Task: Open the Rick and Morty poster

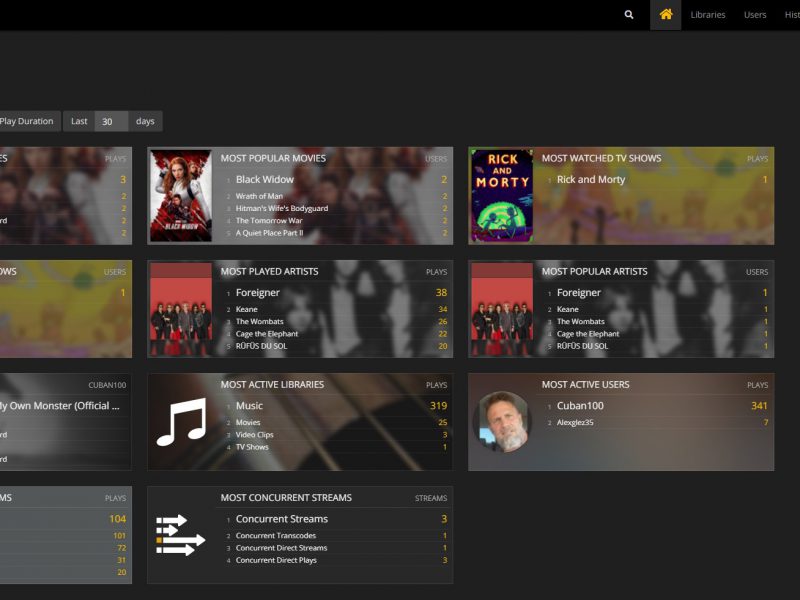Action: coord(502,196)
